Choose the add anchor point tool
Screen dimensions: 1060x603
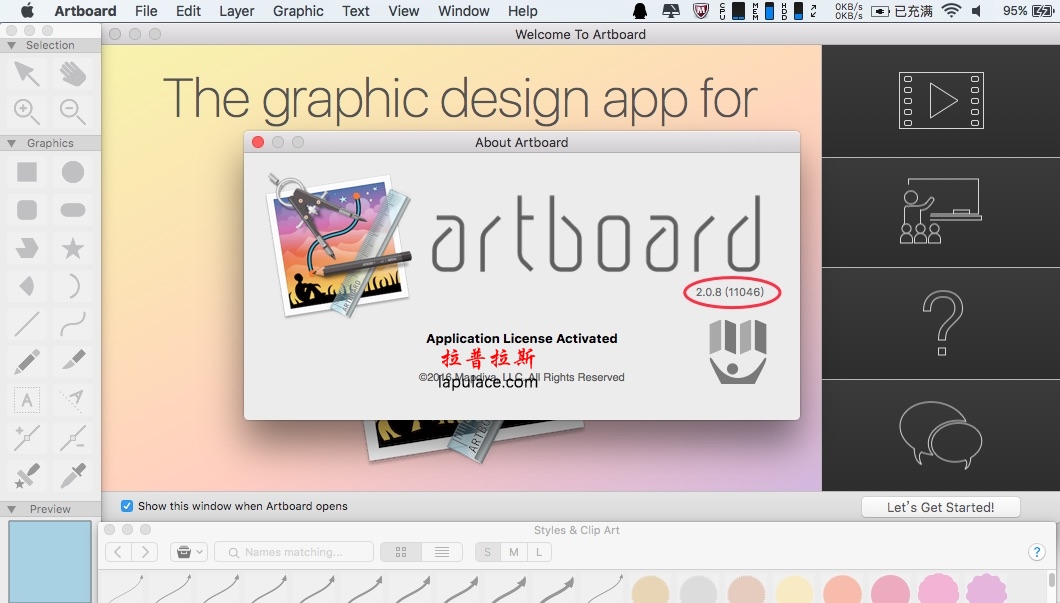click(x=27, y=438)
